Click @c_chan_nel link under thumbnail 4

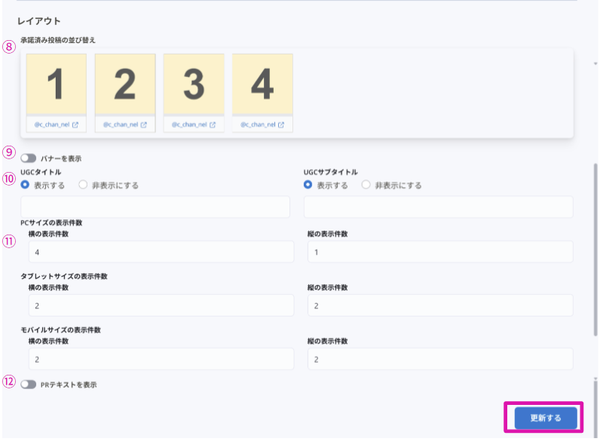coord(258,125)
